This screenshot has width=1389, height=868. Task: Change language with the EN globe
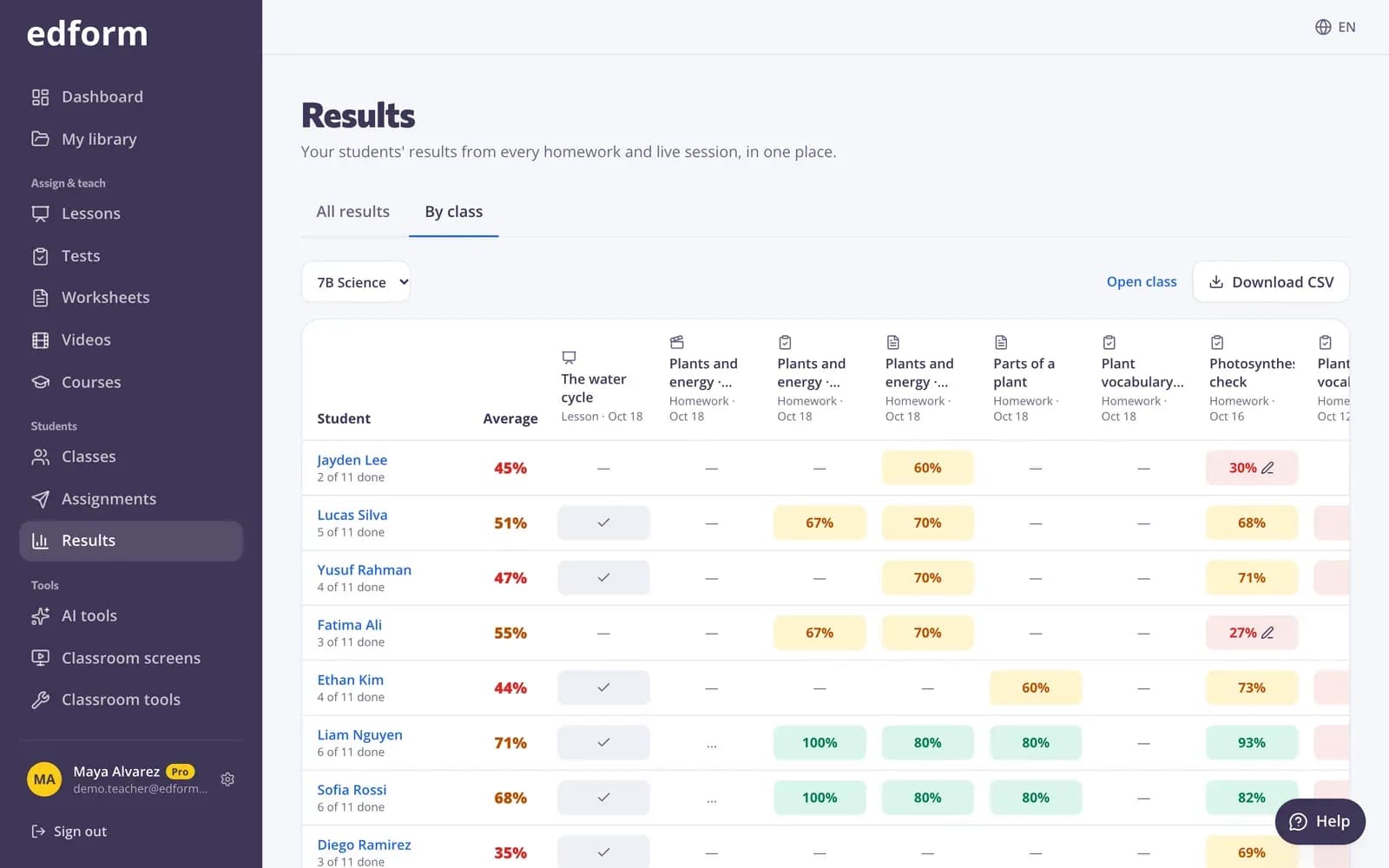tap(1335, 27)
